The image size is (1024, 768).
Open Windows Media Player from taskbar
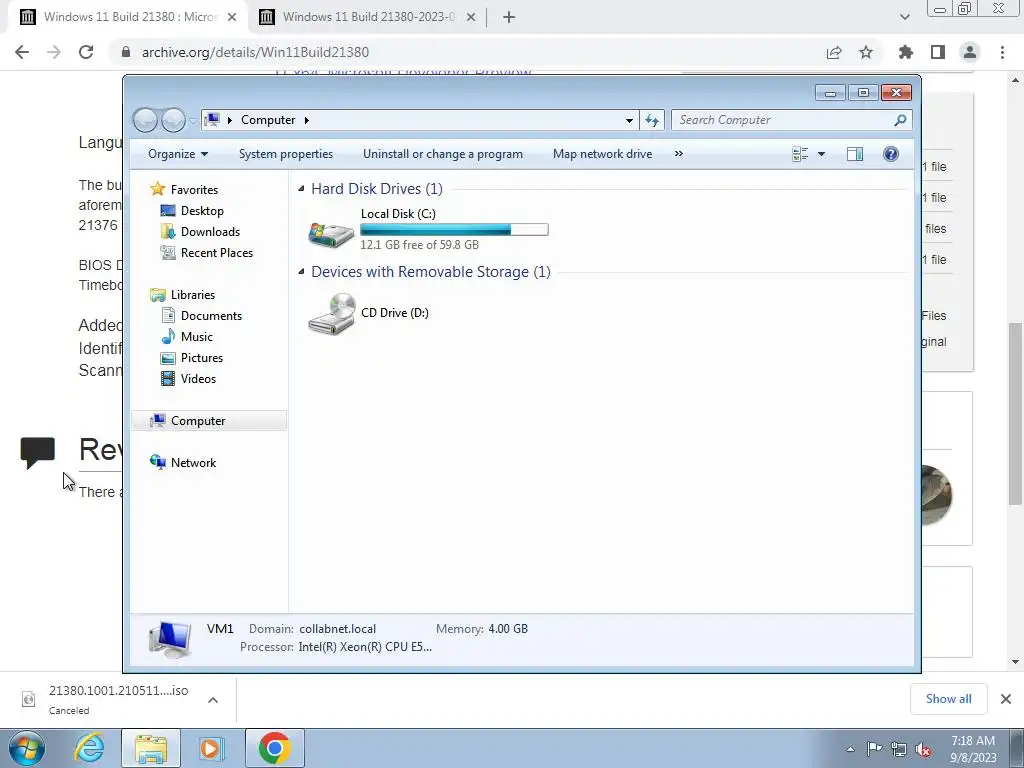coord(210,748)
